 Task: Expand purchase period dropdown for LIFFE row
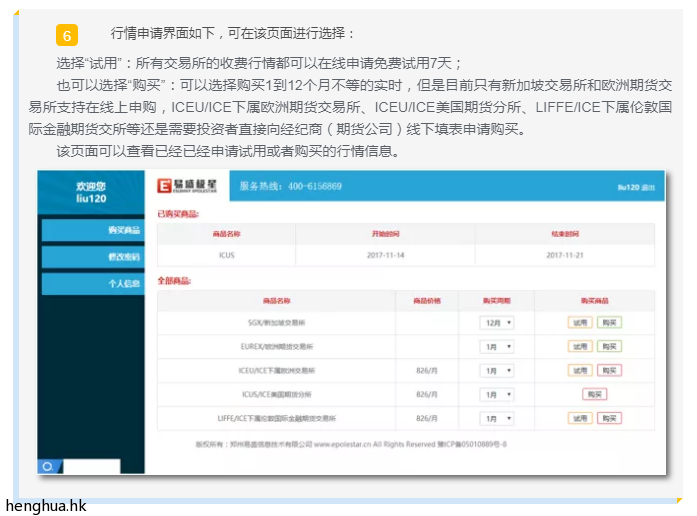(498, 418)
